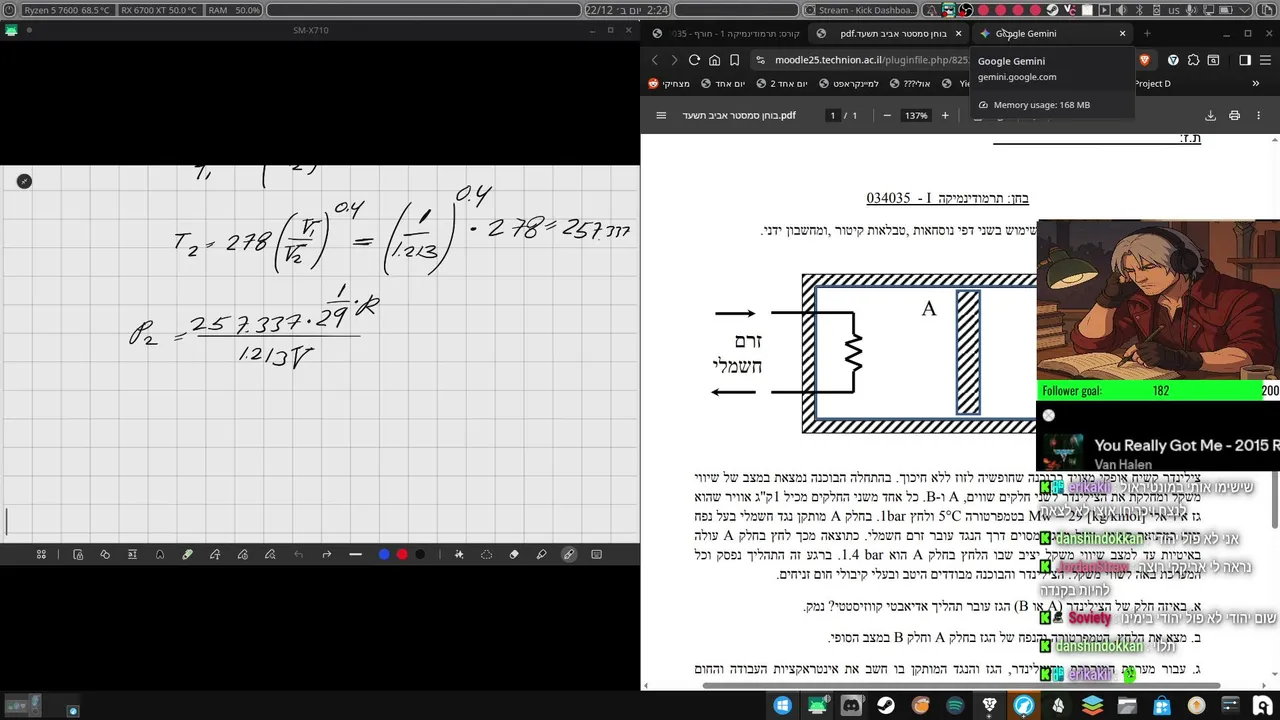Open the pen thickness line setting
The width and height of the screenshot is (1280, 720).
click(355, 554)
